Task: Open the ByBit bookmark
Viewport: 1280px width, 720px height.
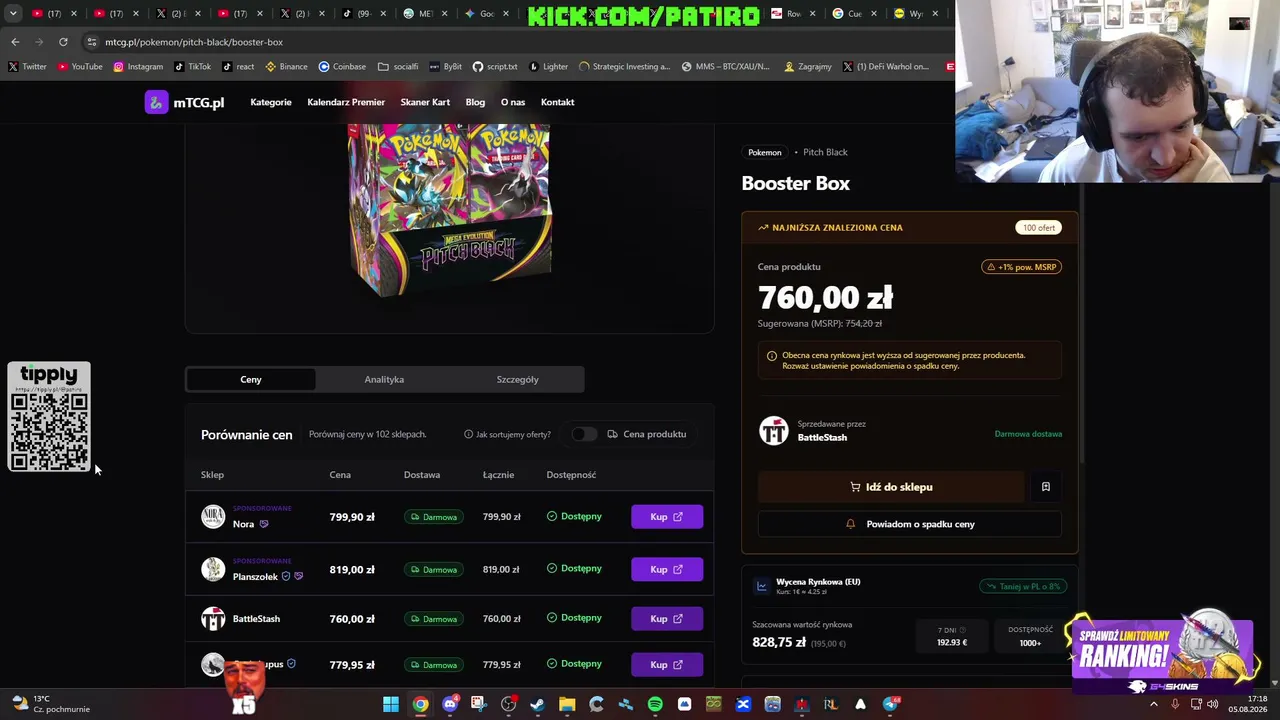Action: pyautogui.click(x=446, y=67)
